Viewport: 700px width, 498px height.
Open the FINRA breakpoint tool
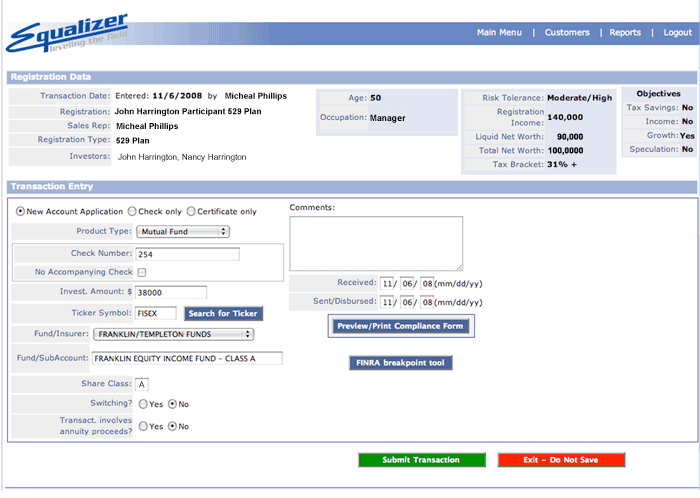tap(401, 363)
